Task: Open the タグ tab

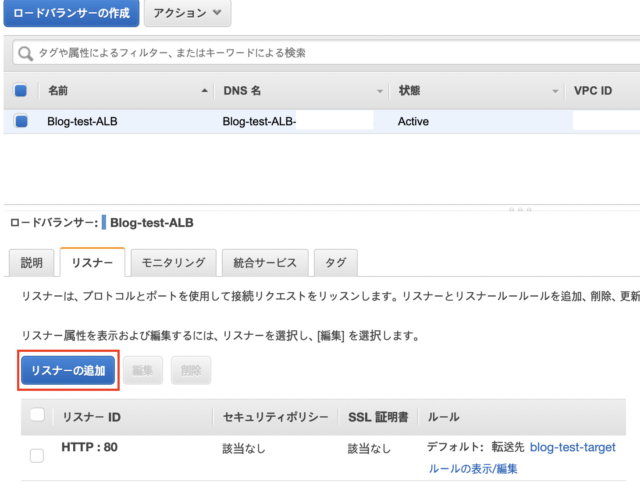Action: 336,262
